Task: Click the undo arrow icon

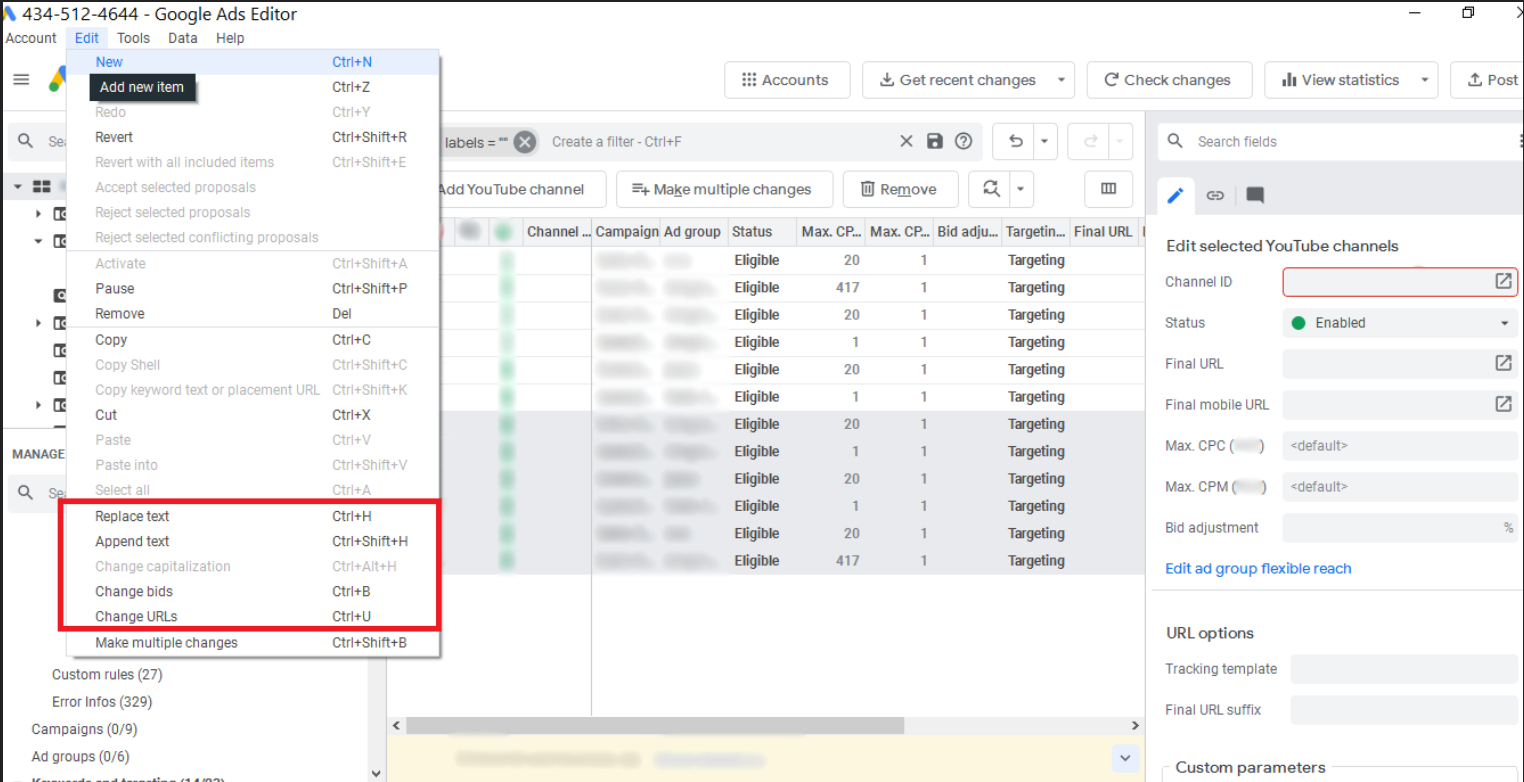Action: tap(1016, 142)
